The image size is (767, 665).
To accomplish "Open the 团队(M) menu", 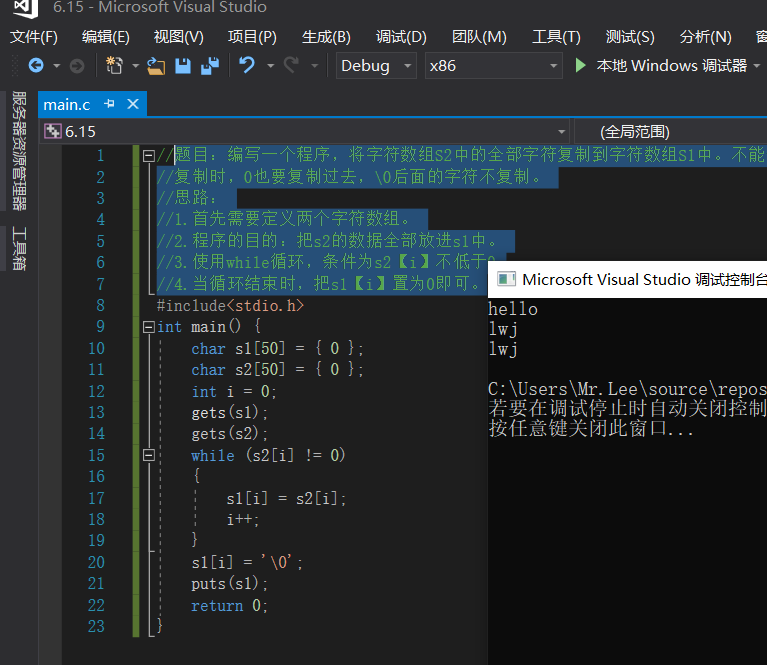I will [479, 37].
